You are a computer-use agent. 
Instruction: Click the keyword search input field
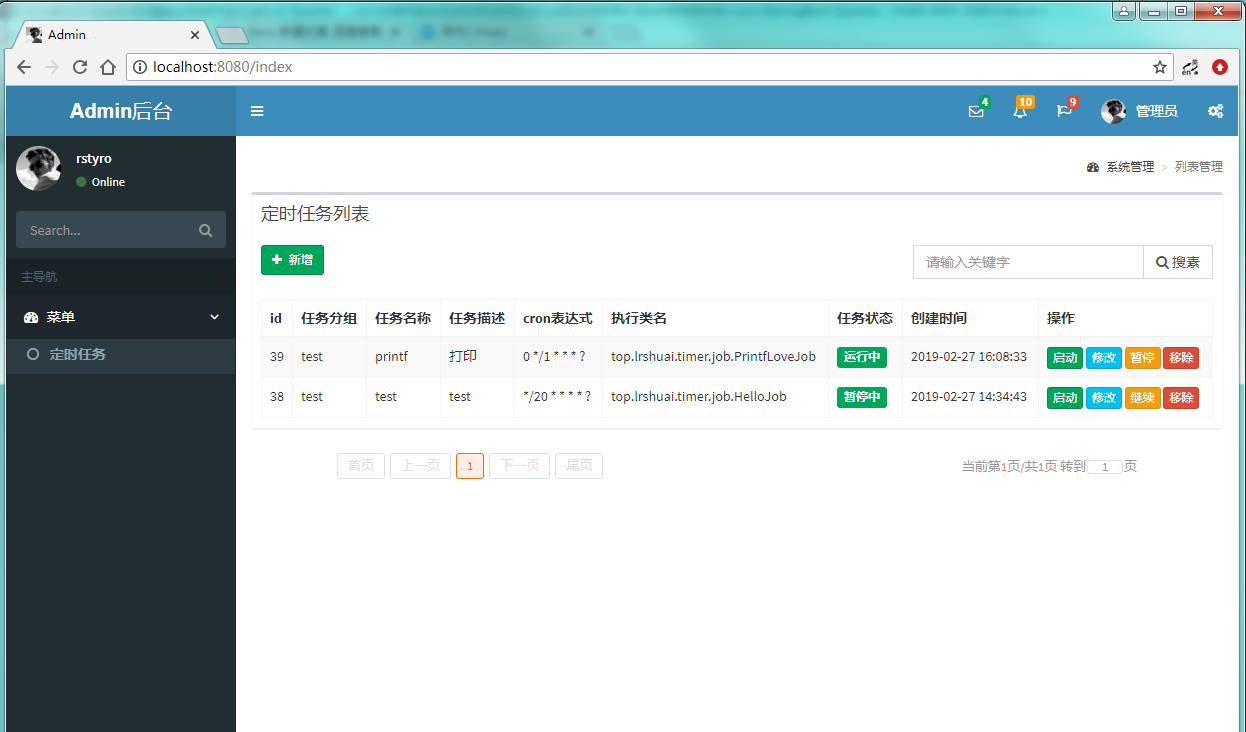pyautogui.click(x=1027, y=261)
